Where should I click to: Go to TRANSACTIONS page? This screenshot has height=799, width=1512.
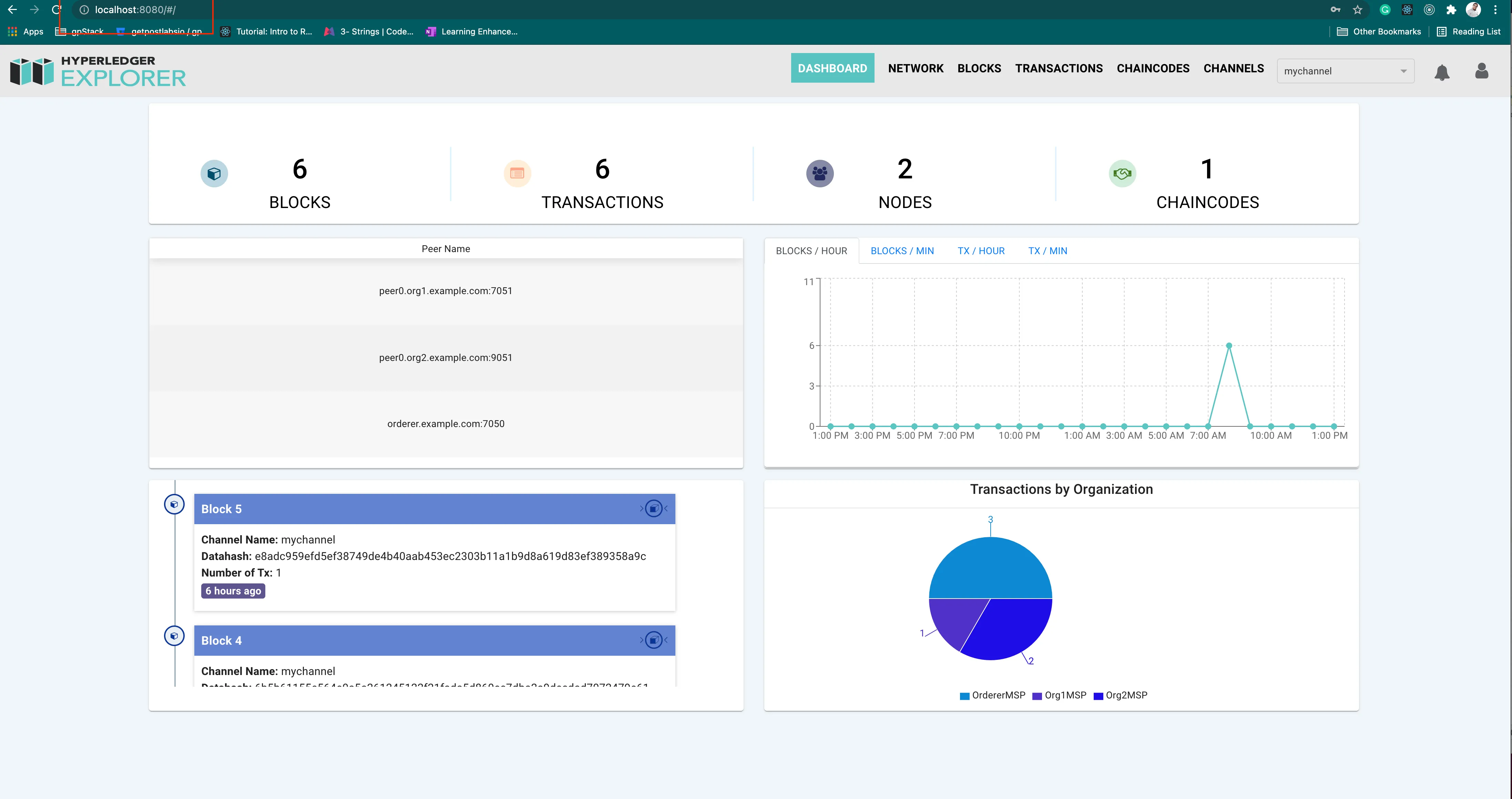tap(1059, 69)
